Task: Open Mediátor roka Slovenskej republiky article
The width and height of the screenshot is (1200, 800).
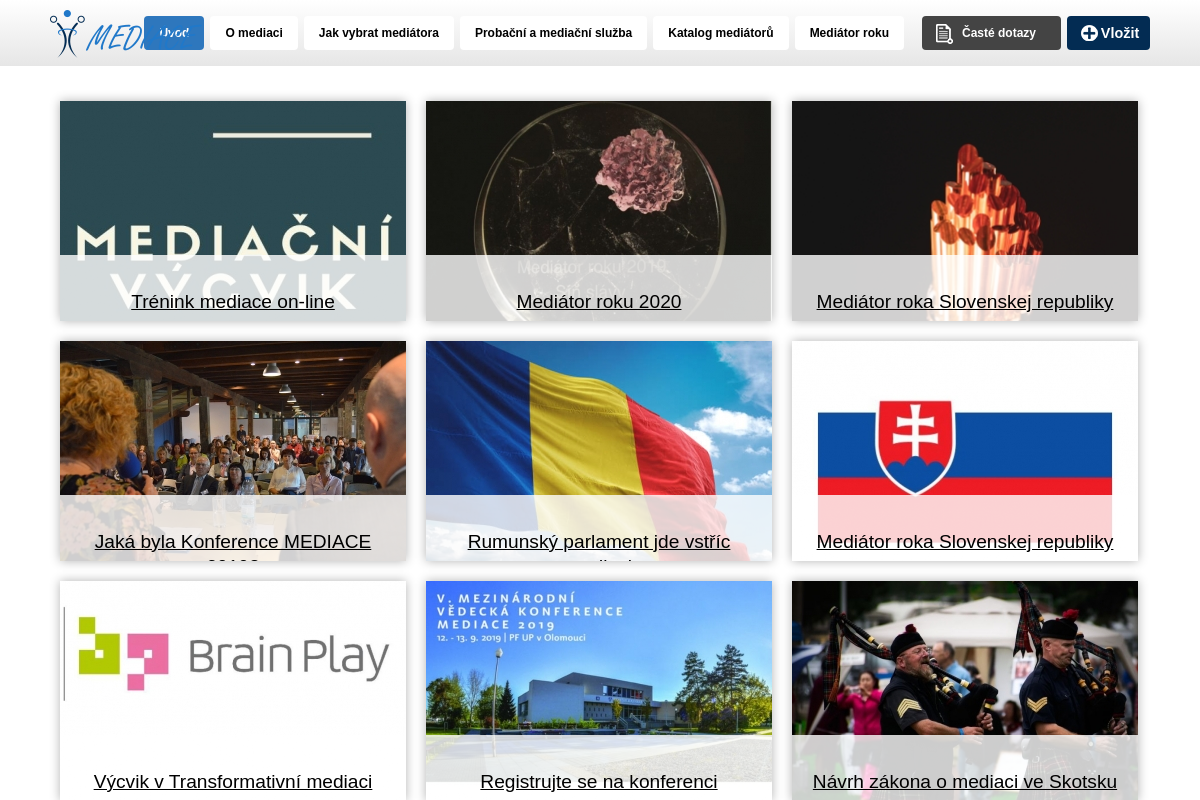Action: pos(964,301)
